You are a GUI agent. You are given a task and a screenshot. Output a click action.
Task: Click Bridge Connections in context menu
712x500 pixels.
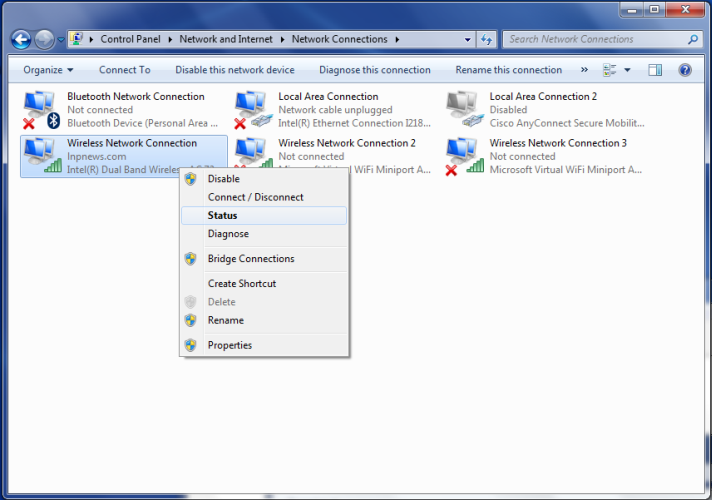coord(251,258)
